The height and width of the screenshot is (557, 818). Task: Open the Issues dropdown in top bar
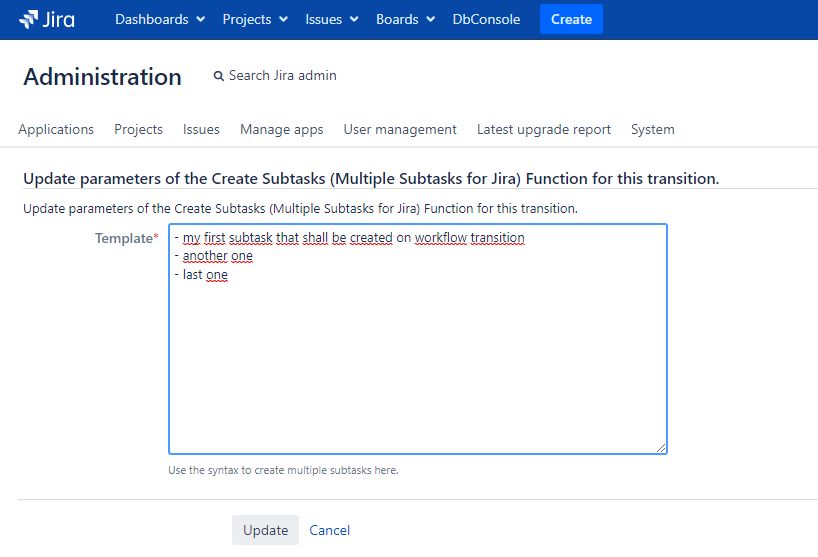pyautogui.click(x=331, y=19)
